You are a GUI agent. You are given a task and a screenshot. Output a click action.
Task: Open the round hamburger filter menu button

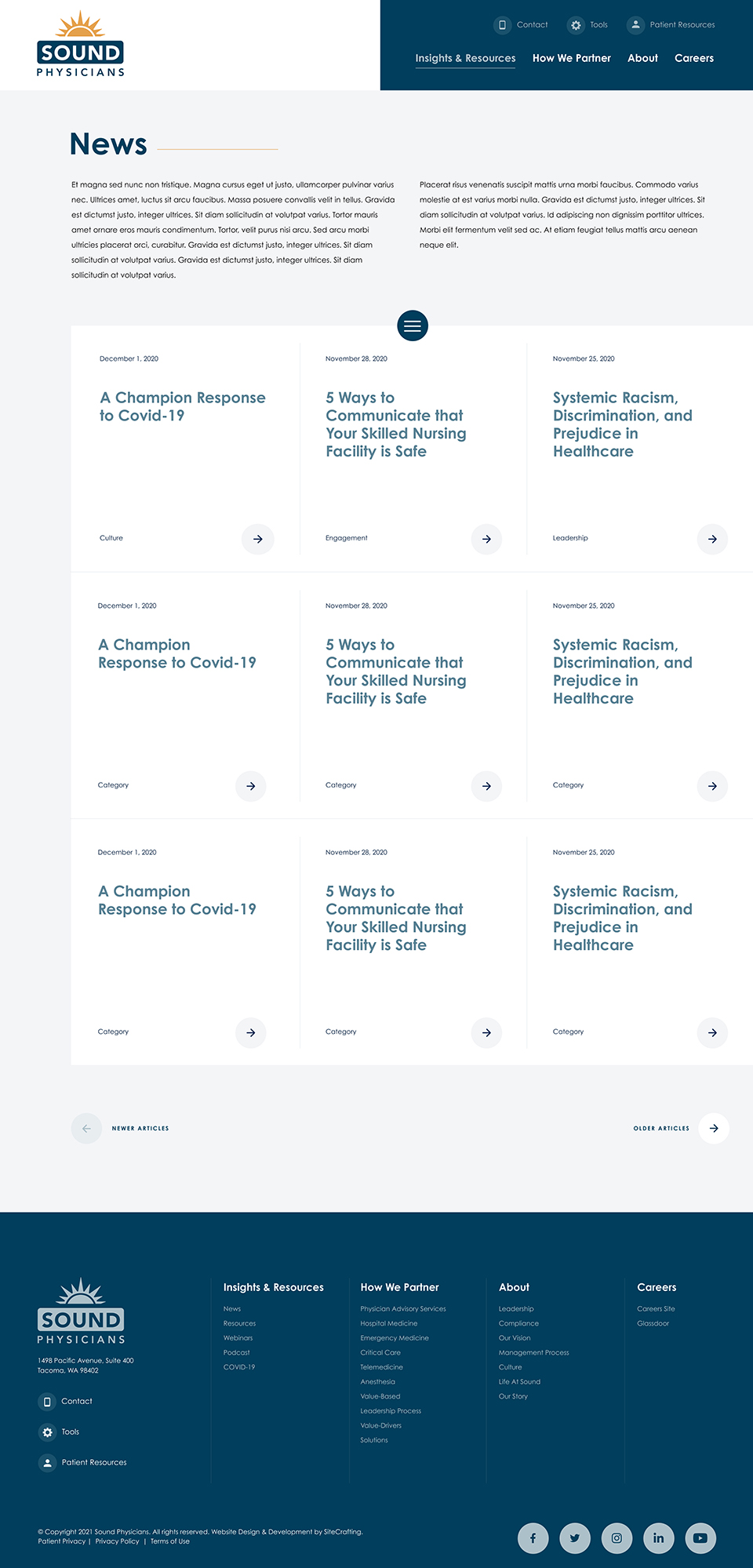413,326
